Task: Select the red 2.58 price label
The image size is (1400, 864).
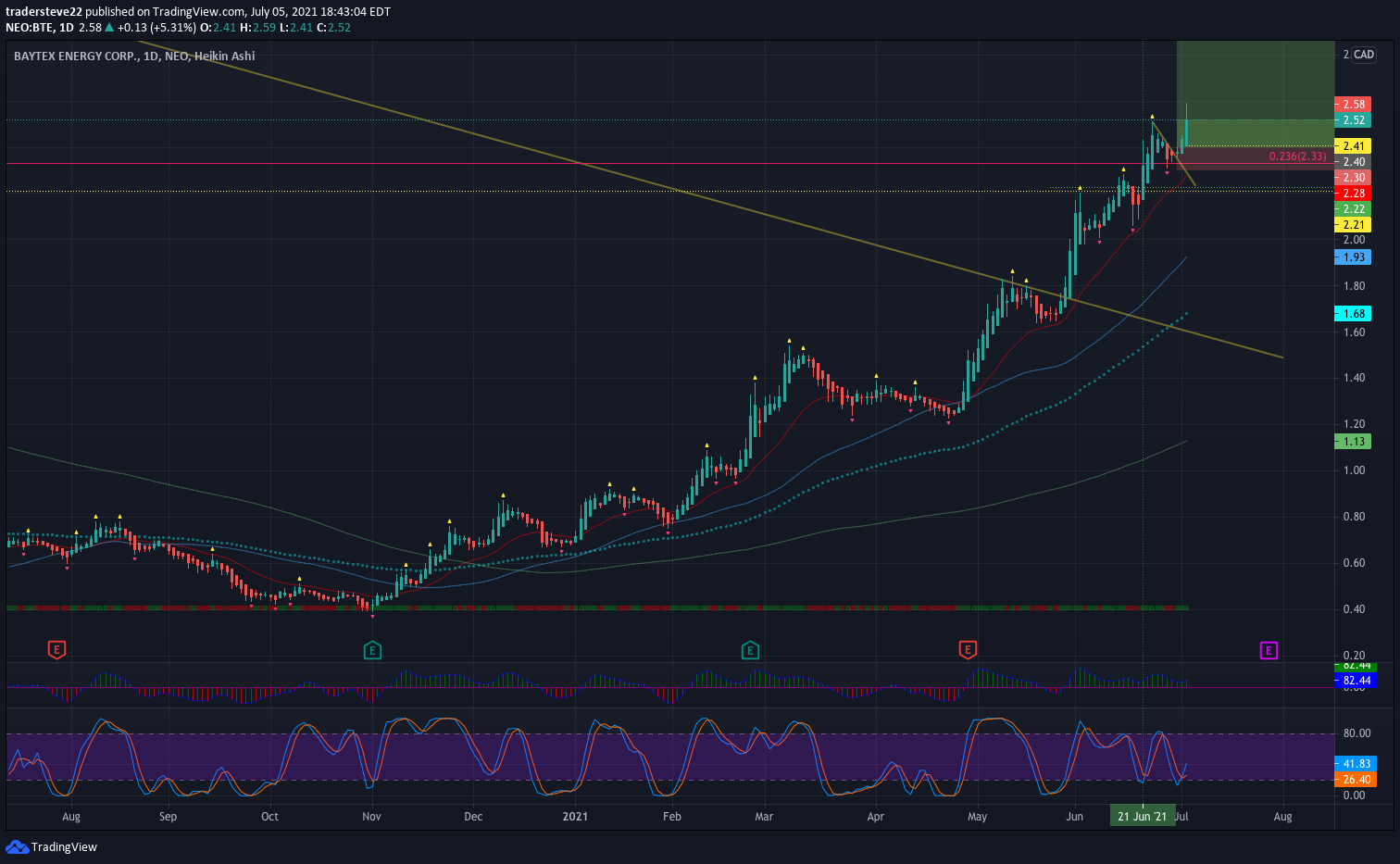Action: coord(1353,105)
